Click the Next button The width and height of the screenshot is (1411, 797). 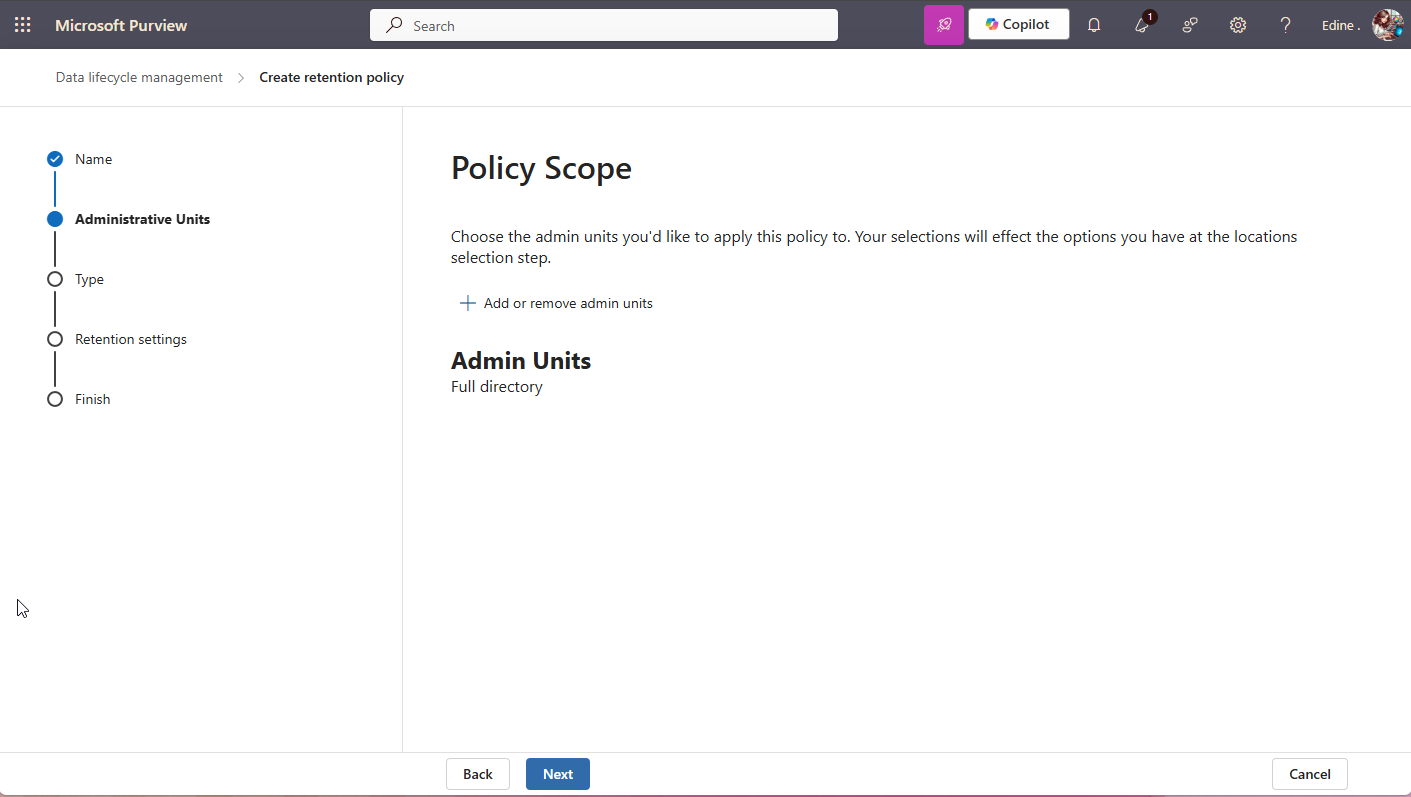(557, 773)
